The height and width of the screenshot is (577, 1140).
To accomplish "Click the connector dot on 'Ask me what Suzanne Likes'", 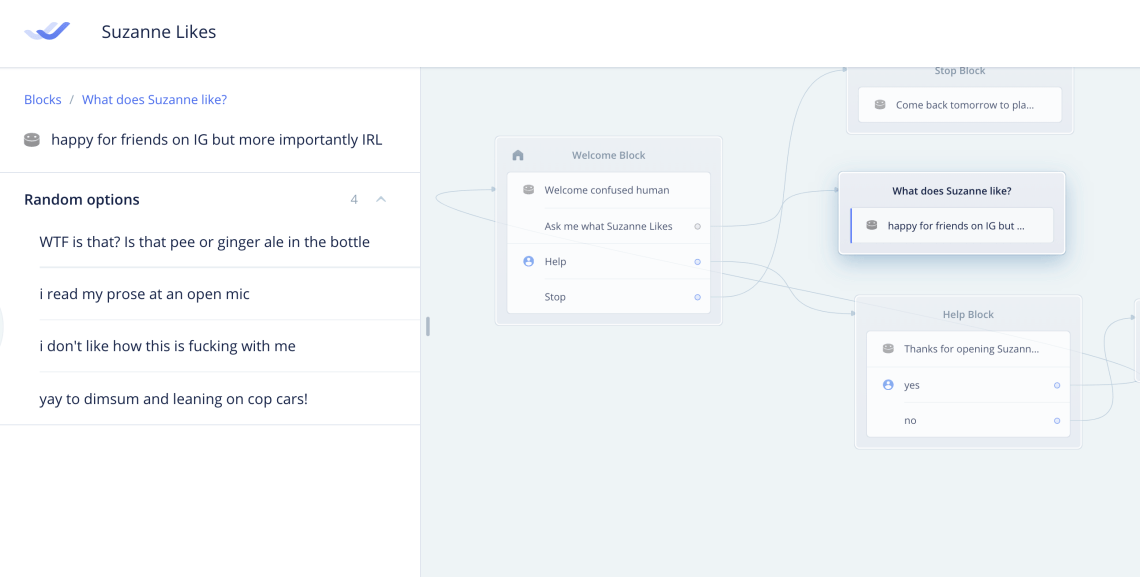I will (x=697, y=226).
